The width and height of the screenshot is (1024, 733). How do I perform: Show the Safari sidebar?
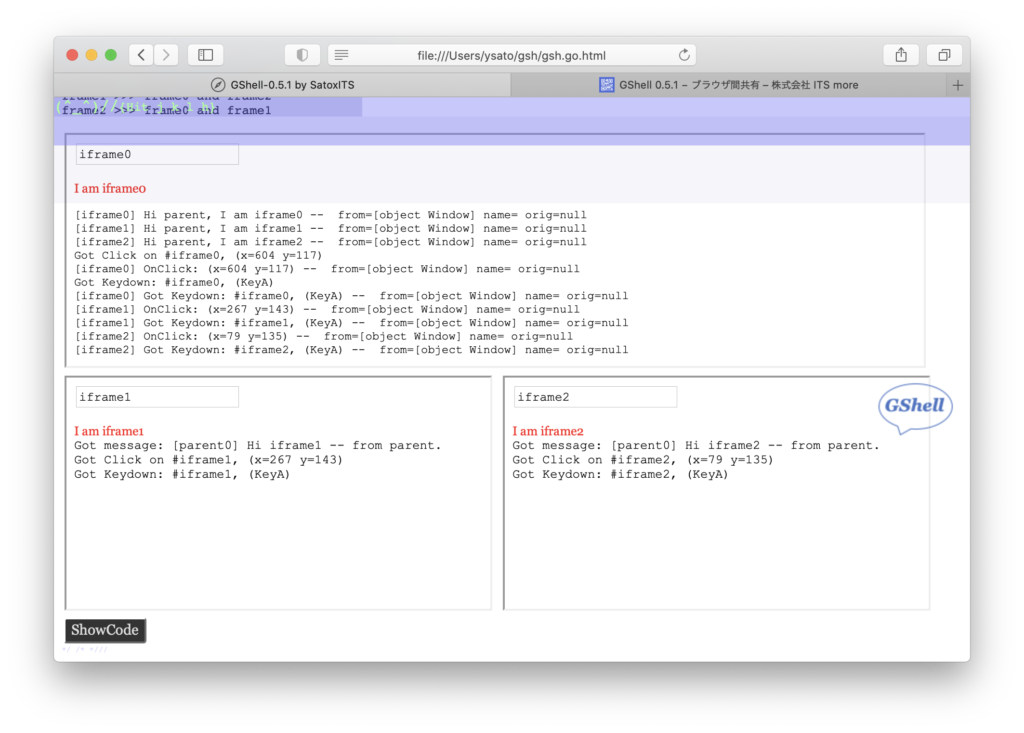coord(205,55)
